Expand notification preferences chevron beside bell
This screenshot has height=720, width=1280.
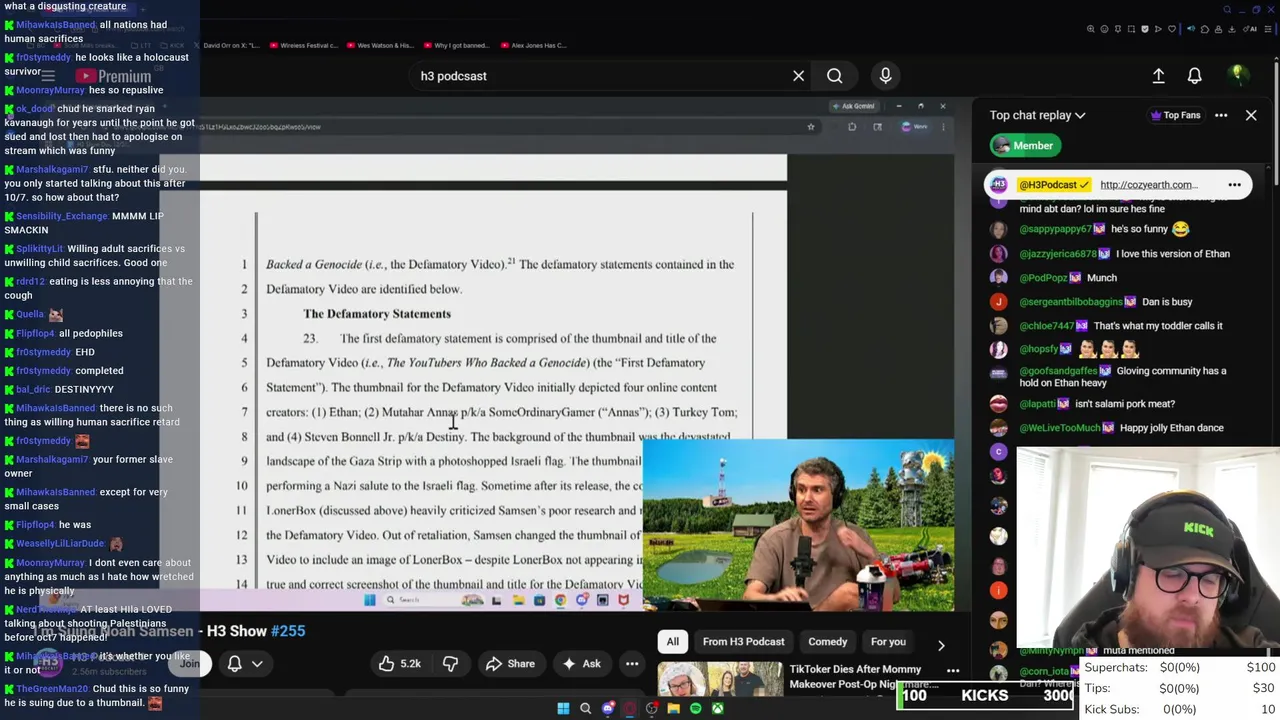click(x=257, y=663)
